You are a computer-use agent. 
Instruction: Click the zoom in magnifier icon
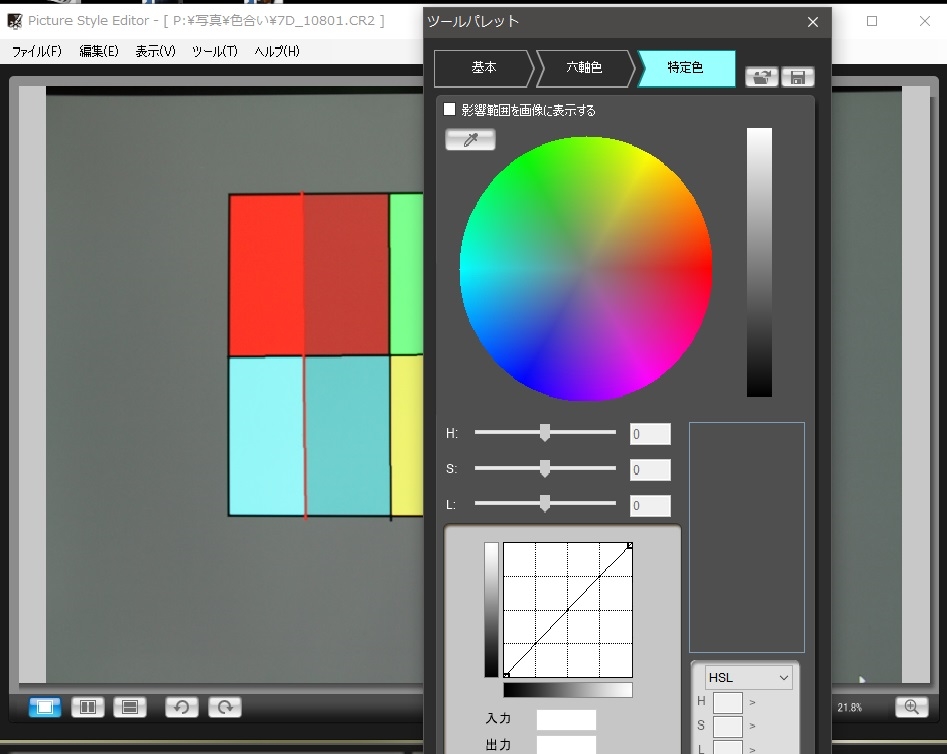pos(911,707)
